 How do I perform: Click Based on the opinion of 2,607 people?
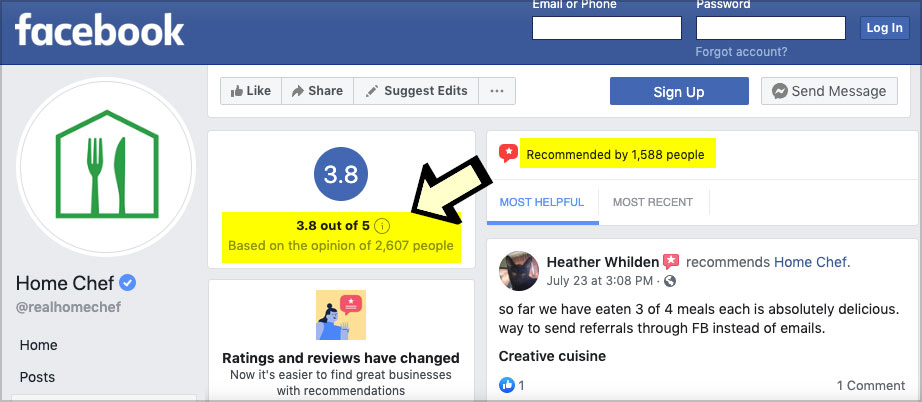click(x=341, y=245)
